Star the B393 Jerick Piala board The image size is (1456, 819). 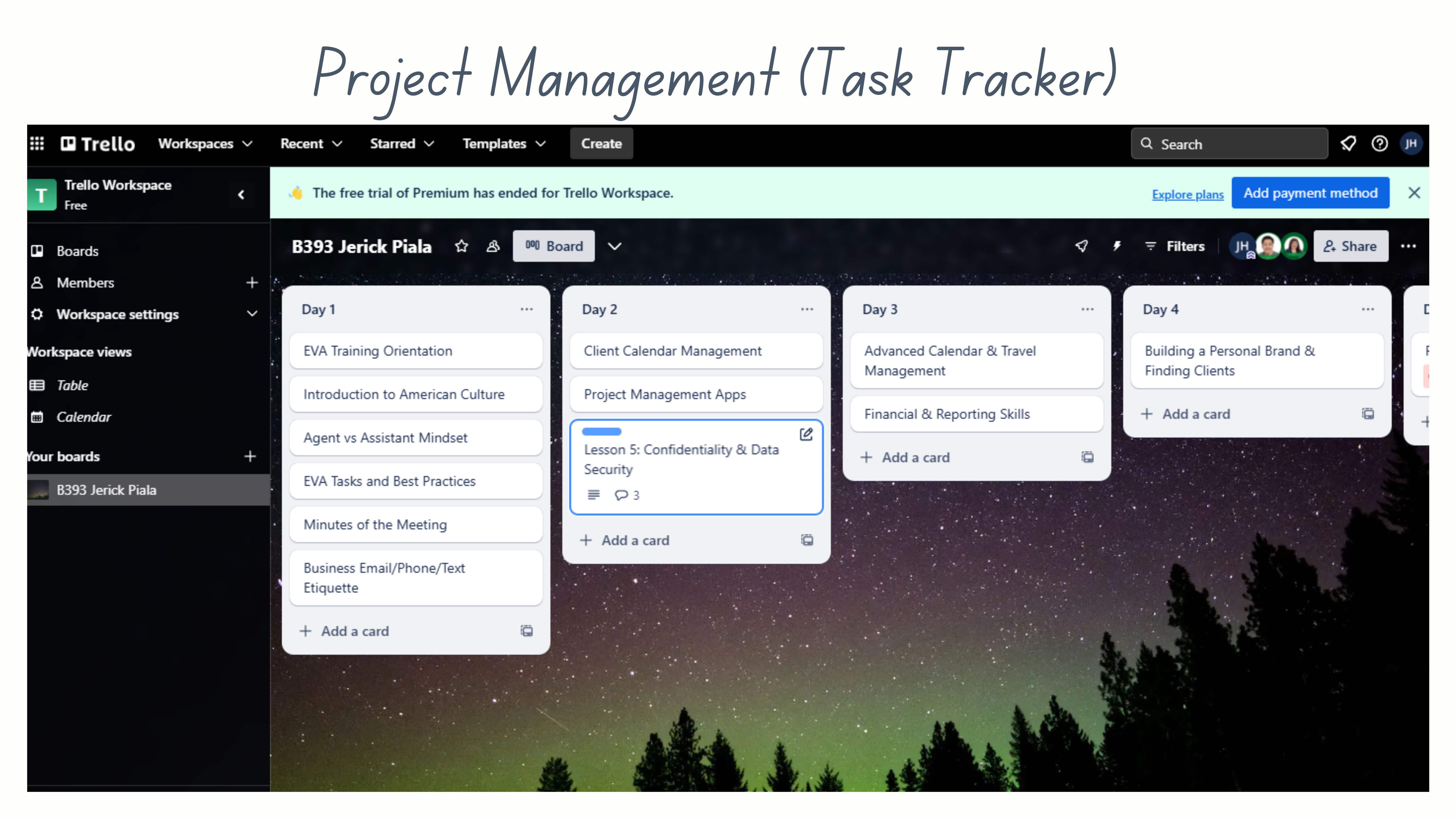(462, 246)
